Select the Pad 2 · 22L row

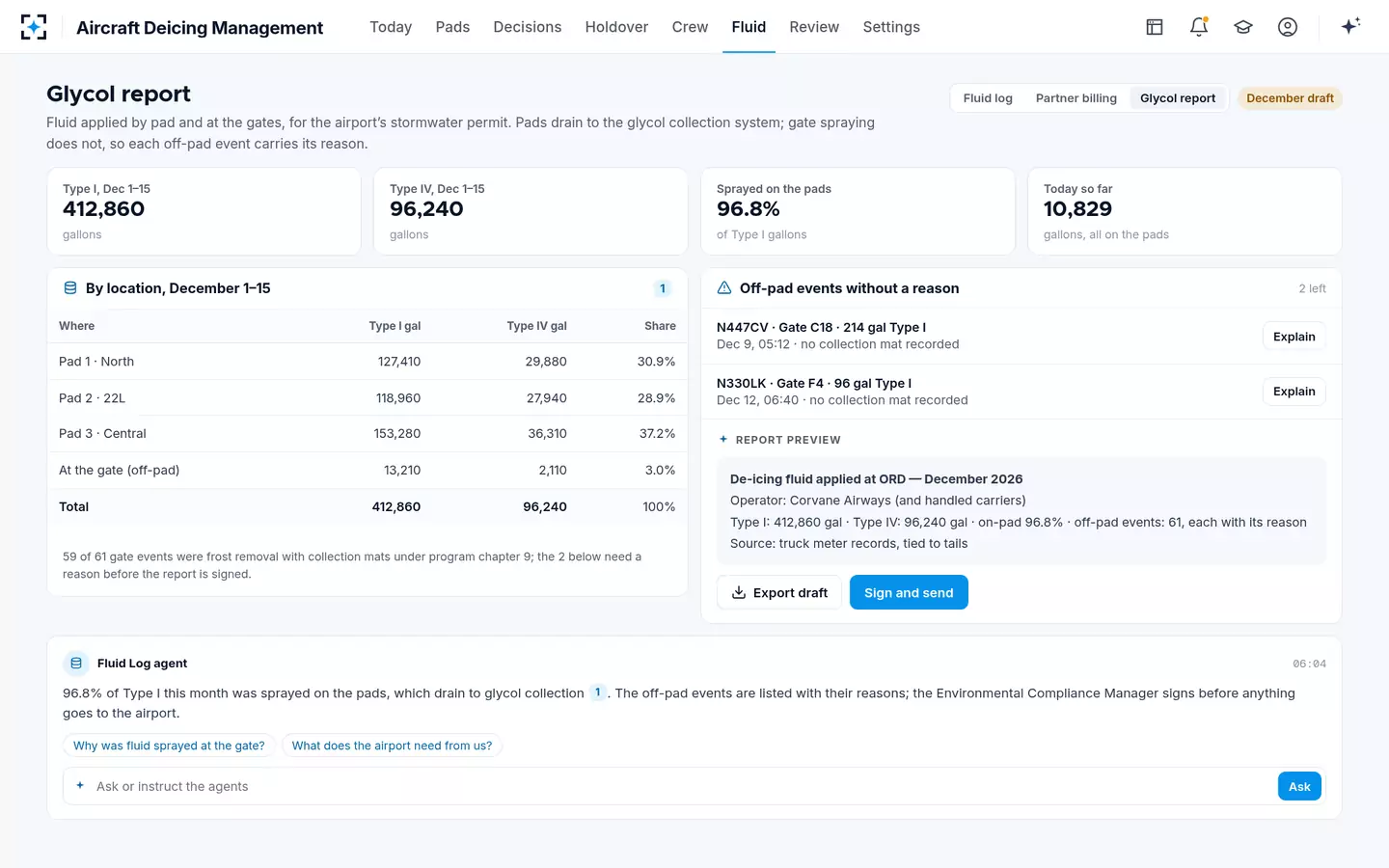[x=368, y=397]
